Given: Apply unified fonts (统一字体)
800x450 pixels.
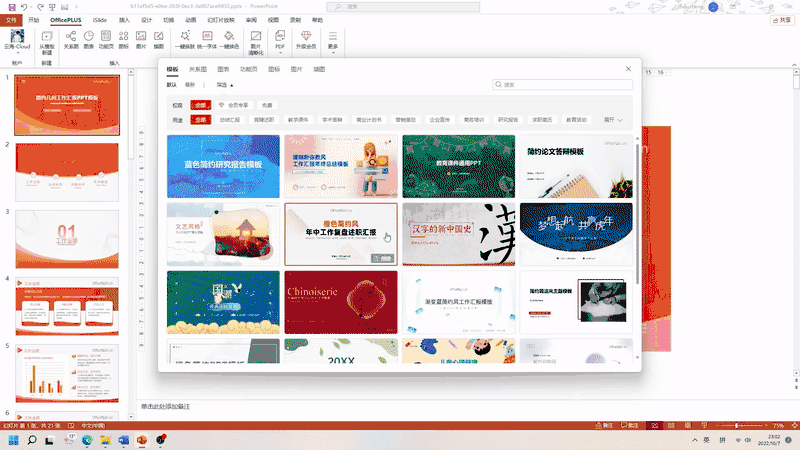Looking at the screenshot, I should coord(207,40).
